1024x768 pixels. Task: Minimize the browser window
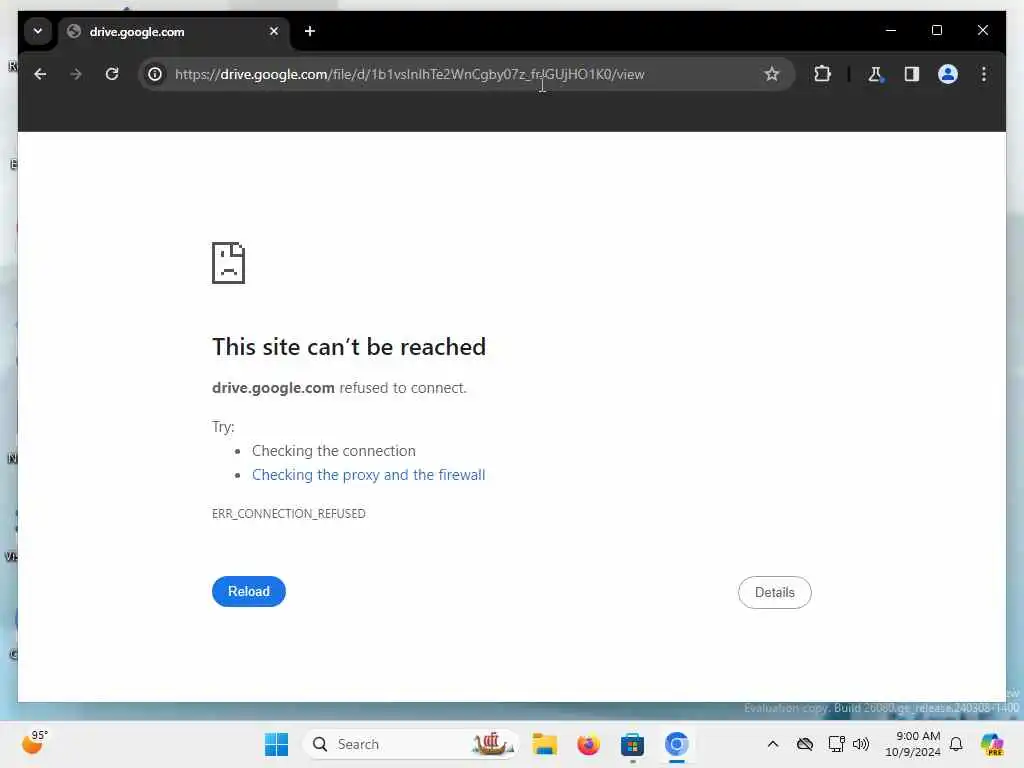click(891, 30)
